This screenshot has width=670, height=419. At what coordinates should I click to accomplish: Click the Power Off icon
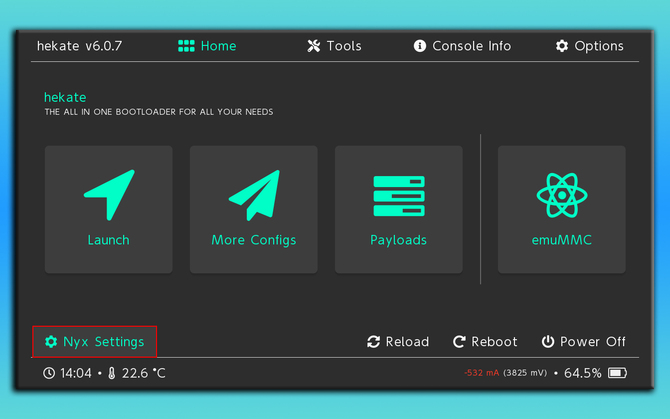click(548, 342)
